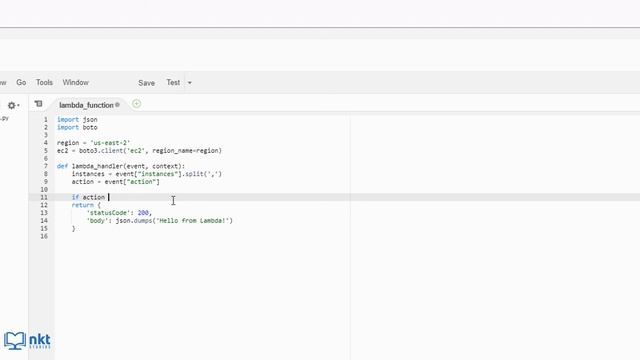
Task: Click the tab list icon beside lambda_function
Action: click(x=38, y=104)
